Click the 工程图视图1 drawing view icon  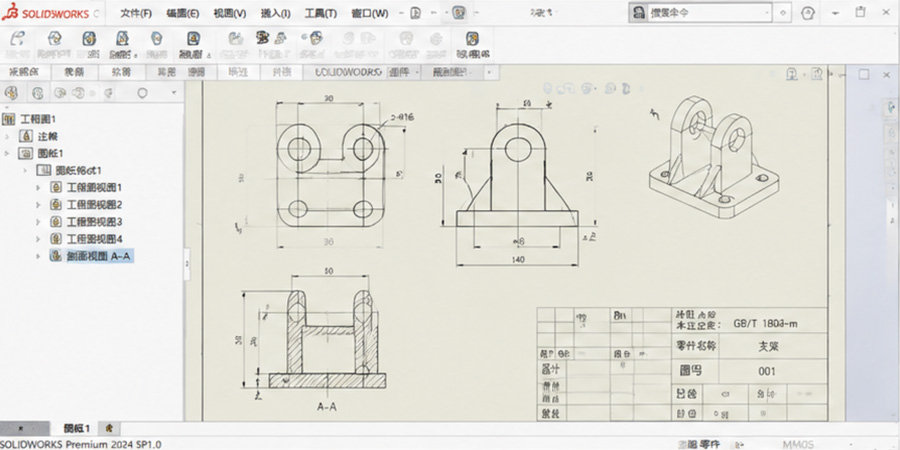56,188
